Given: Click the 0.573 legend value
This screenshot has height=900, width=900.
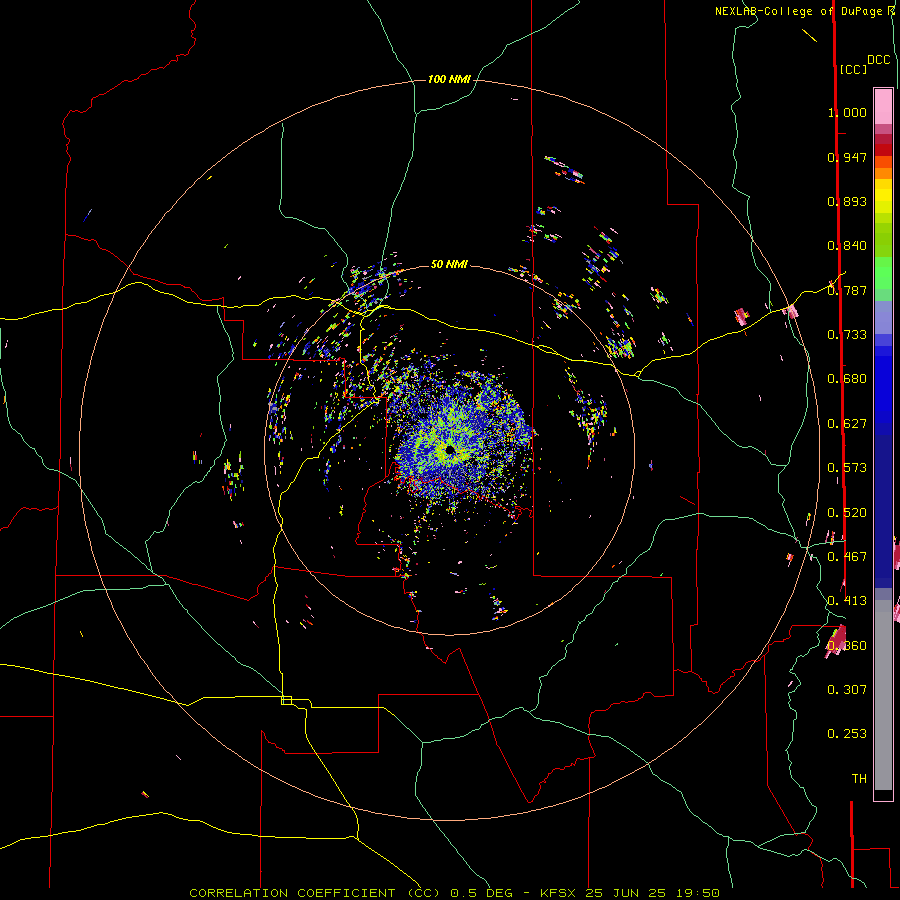Looking at the screenshot, I should point(847,468).
